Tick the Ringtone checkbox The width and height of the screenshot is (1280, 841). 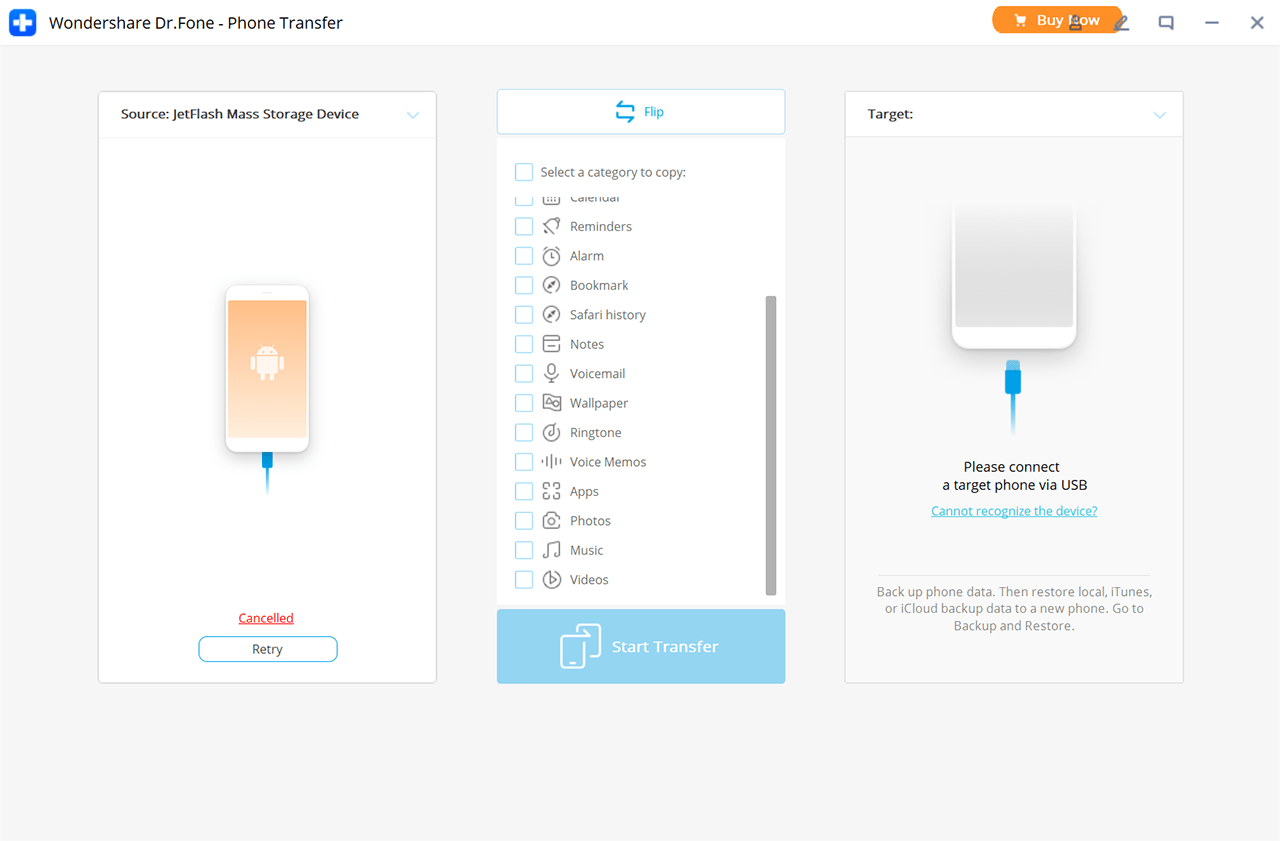coord(524,432)
